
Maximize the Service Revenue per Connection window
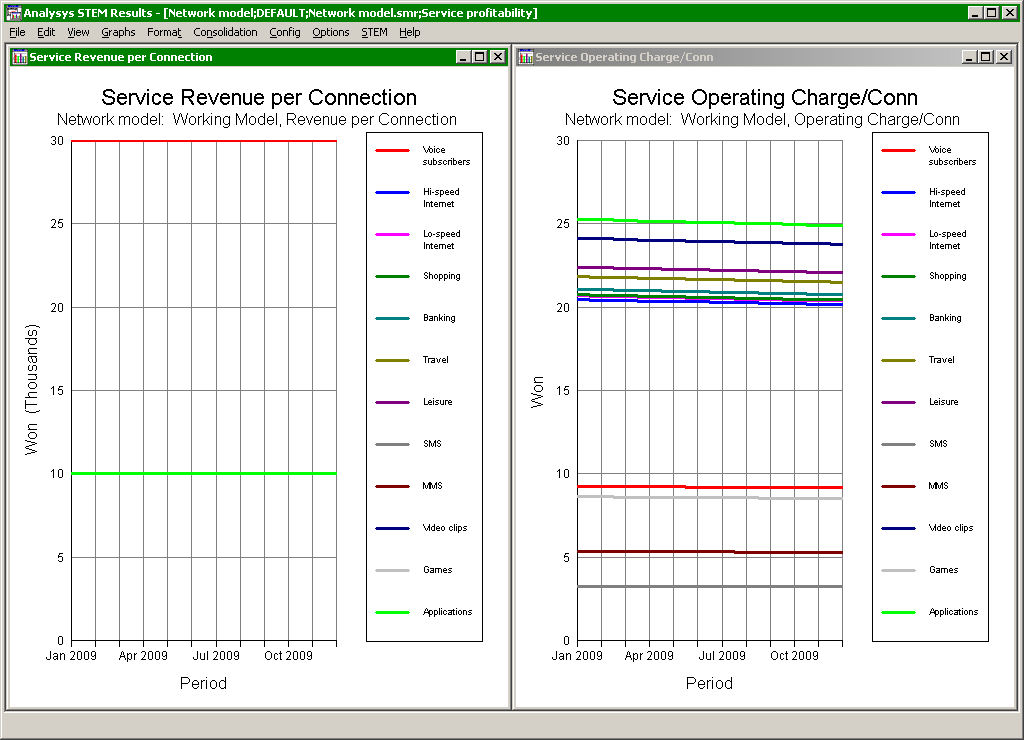pos(479,57)
